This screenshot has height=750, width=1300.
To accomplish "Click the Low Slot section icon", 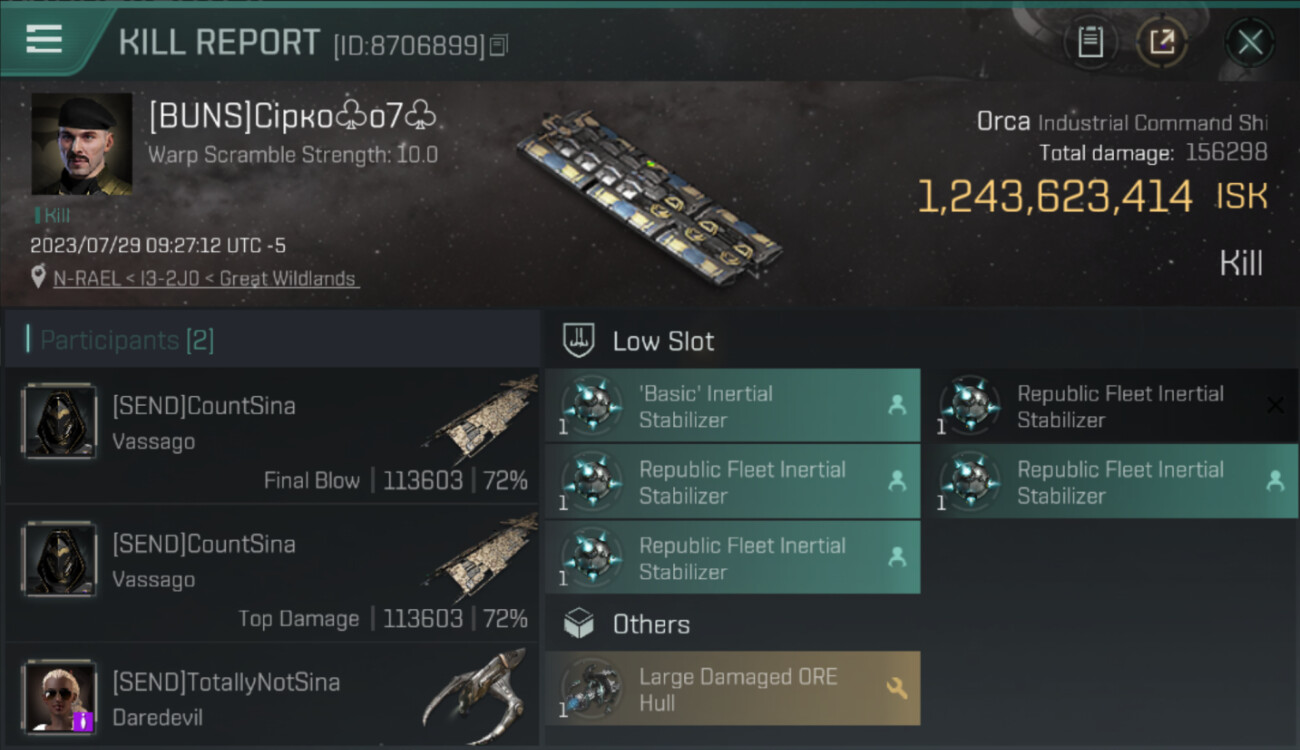I will [580, 340].
